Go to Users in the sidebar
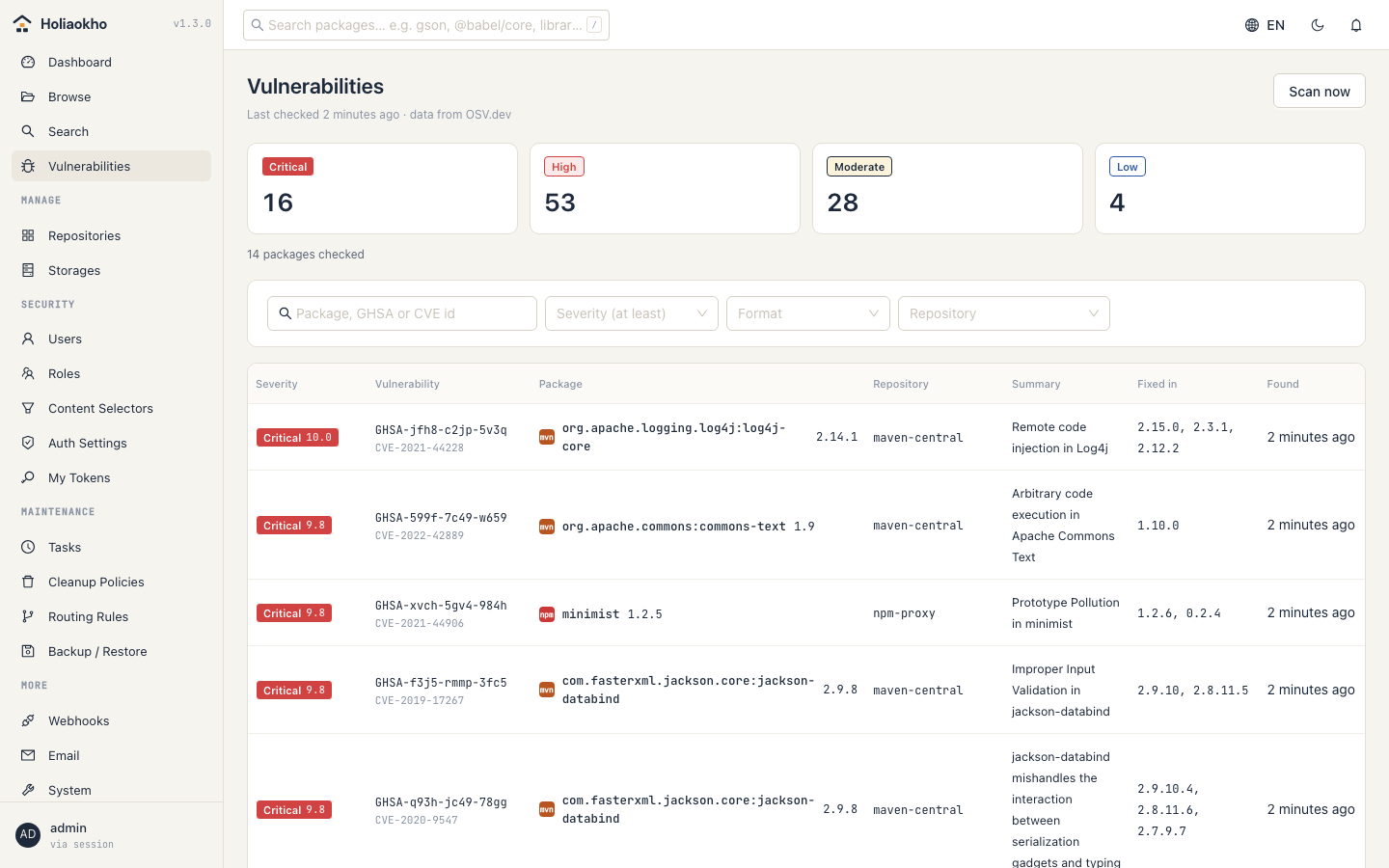This screenshot has height=868, width=1389. pyautogui.click(x=111, y=339)
